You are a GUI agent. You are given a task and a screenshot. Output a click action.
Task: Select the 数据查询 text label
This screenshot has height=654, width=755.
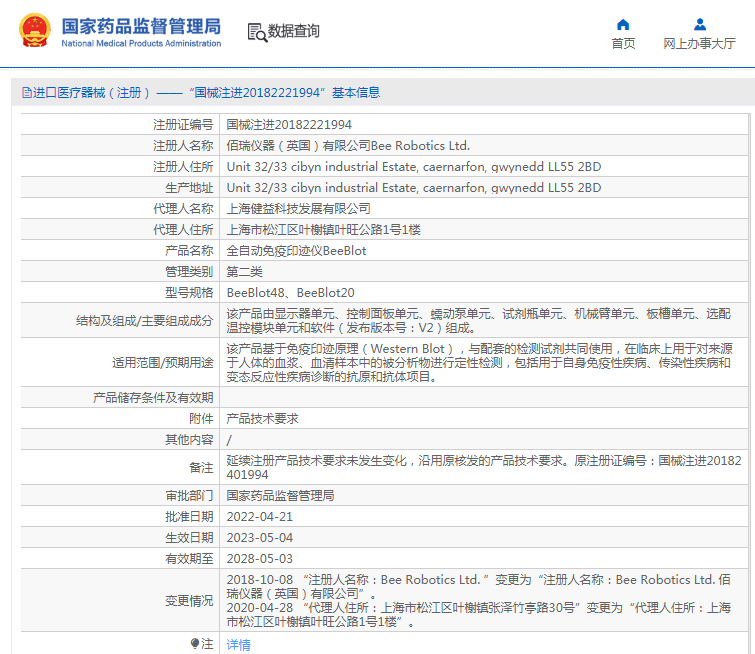pyautogui.click(x=294, y=32)
